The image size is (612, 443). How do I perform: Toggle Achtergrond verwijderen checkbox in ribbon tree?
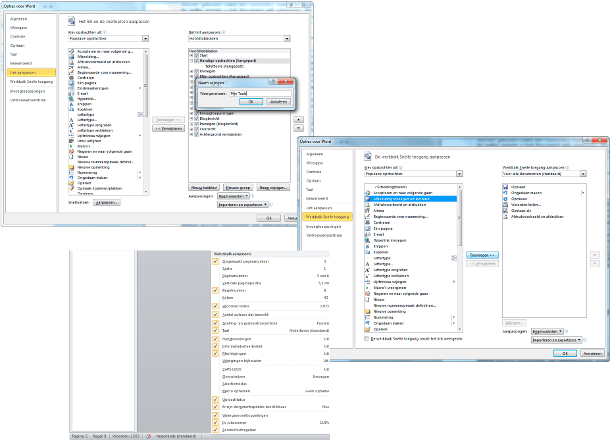[197, 135]
